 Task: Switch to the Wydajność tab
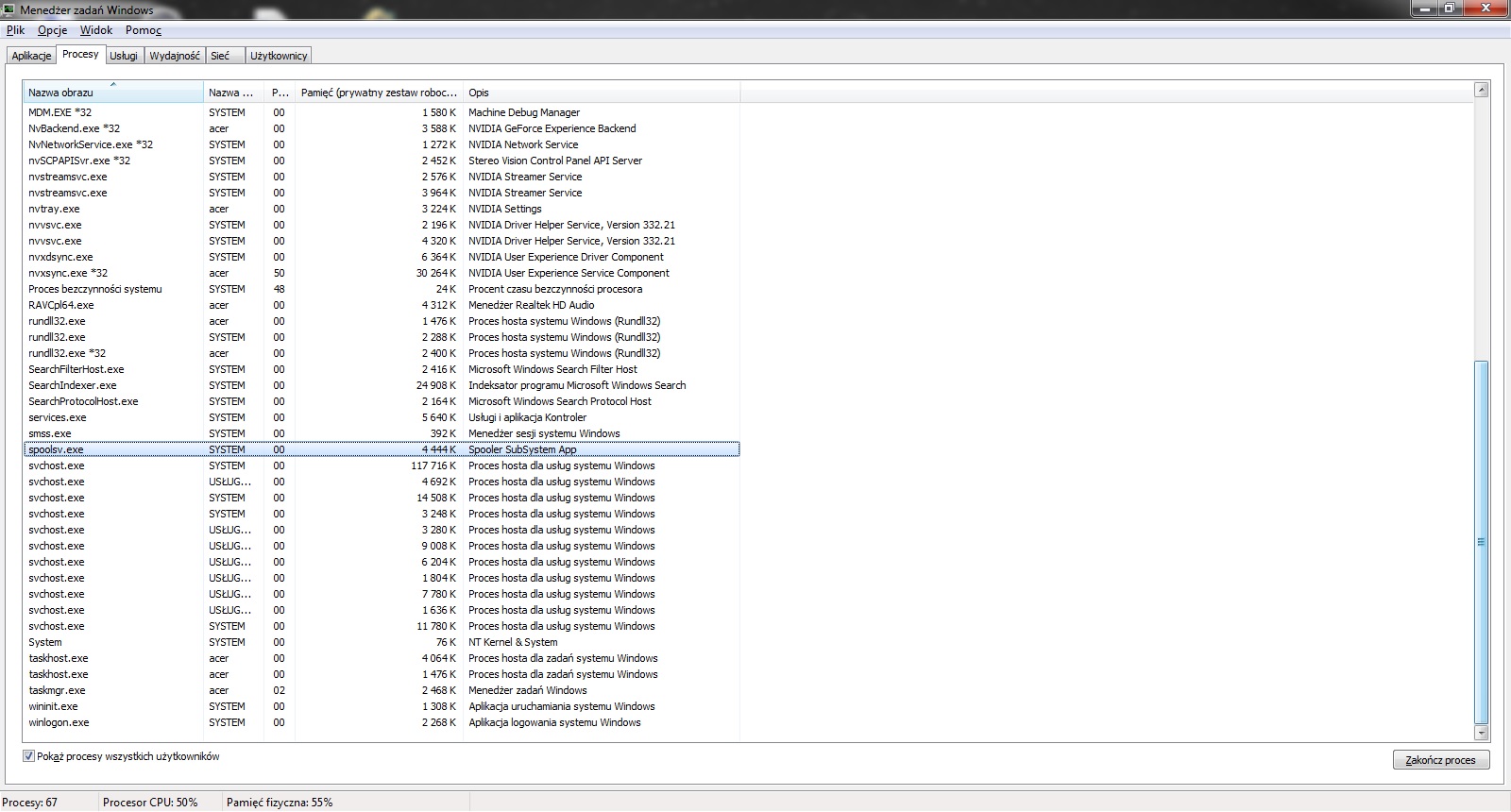(175, 56)
